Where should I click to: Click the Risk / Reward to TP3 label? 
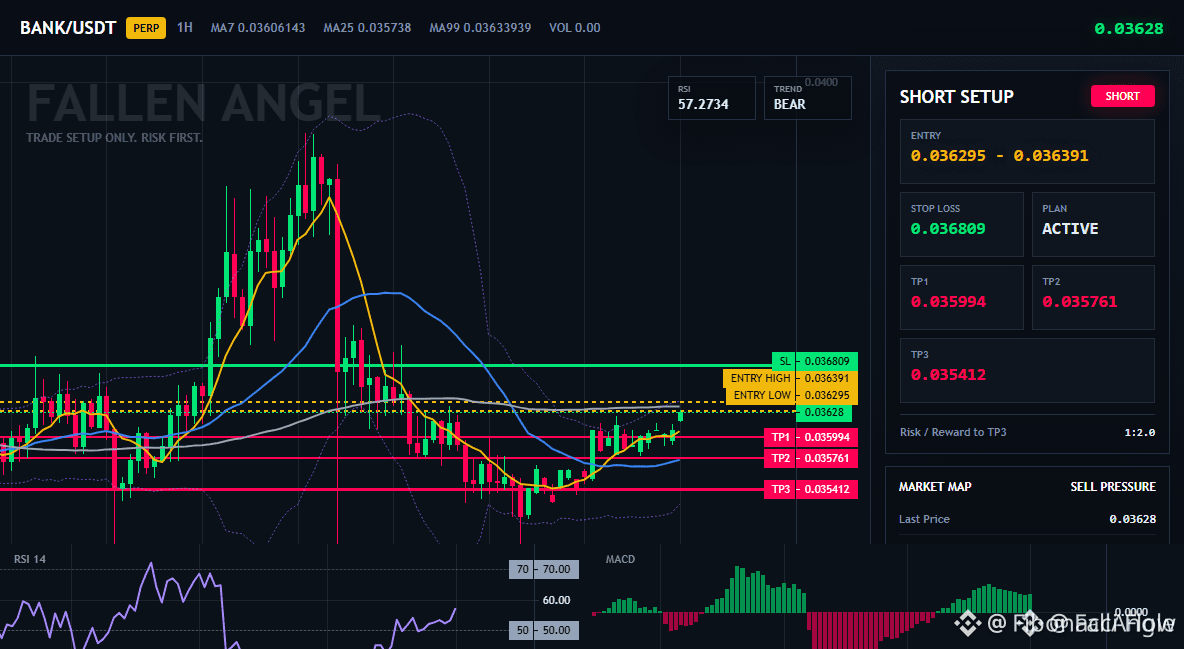tap(953, 432)
